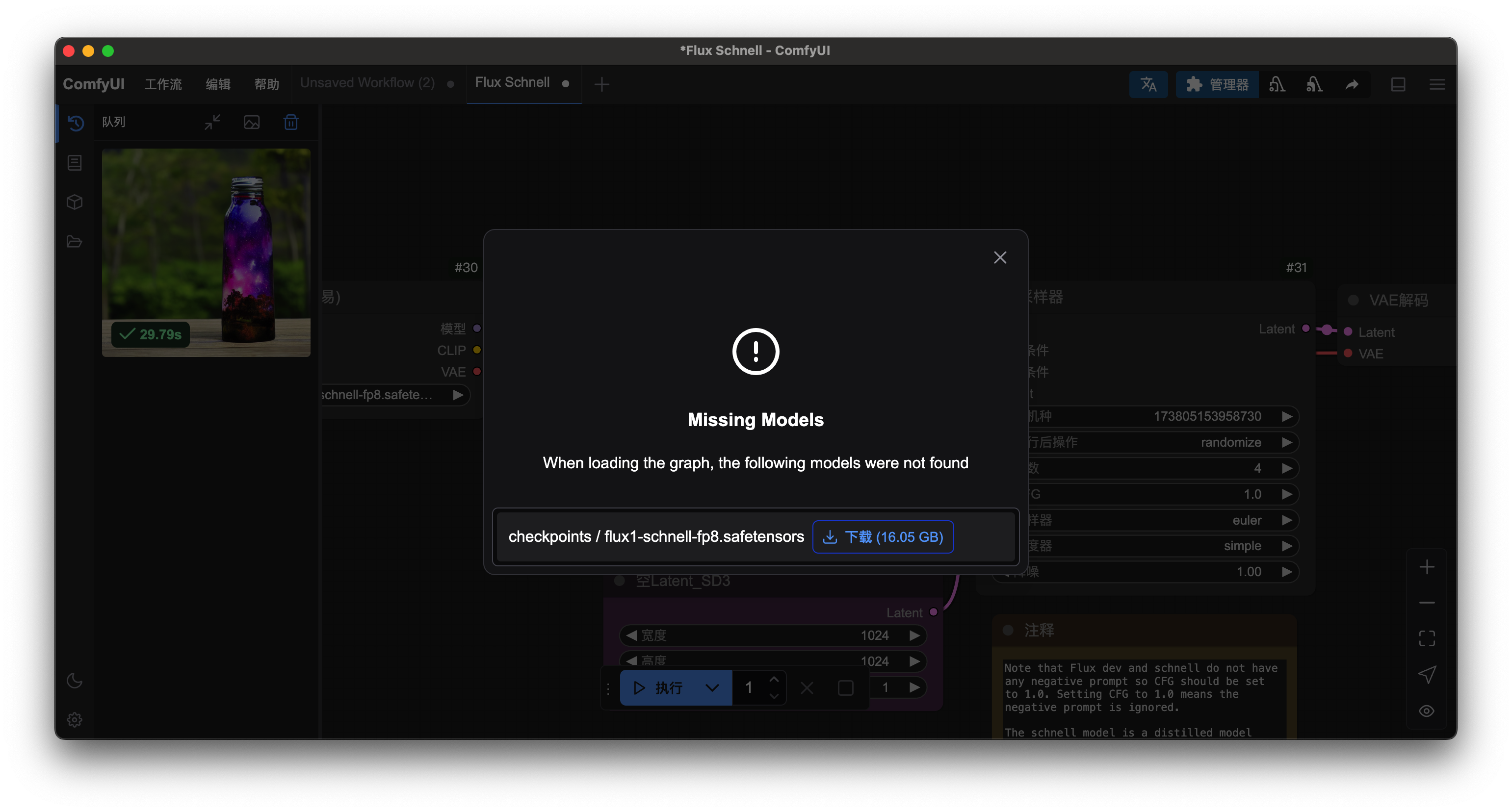This screenshot has height=812, width=1512.
Task: Toggle link visibility with eye icon
Action: 1426,711
